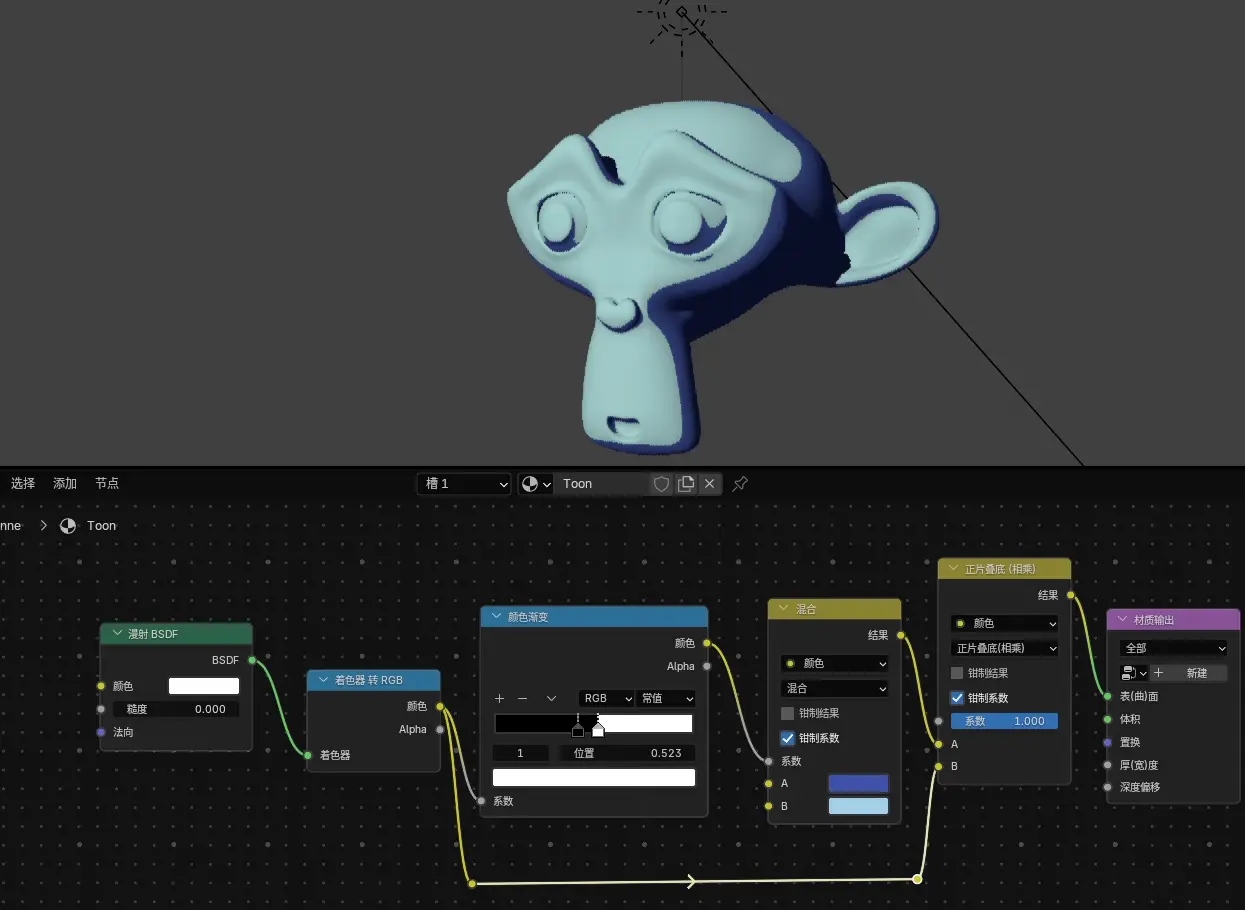Click the 新建 button in 材质输出
This screenshot has height=910, width=1245.
pos(1197,673)
